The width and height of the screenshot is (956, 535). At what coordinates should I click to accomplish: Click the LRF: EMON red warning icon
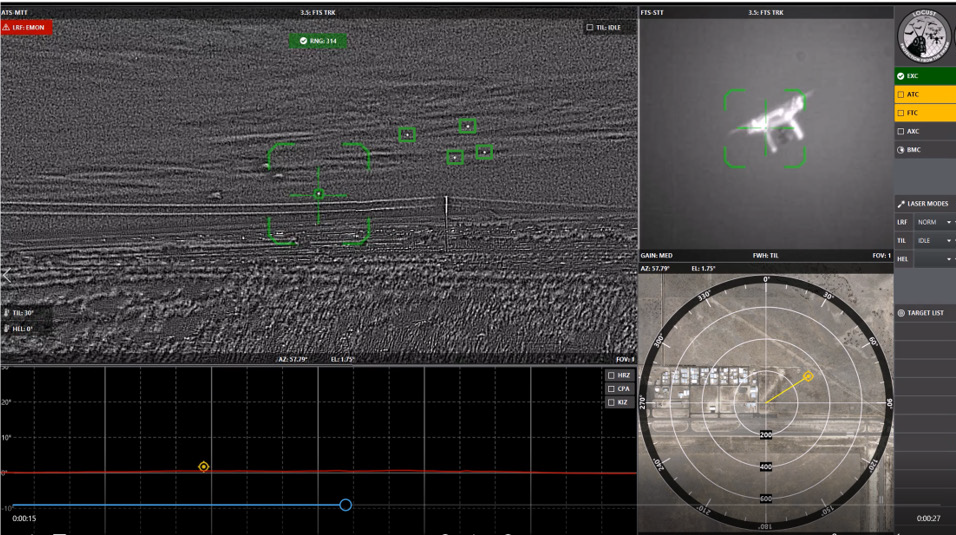click(7, 27)
